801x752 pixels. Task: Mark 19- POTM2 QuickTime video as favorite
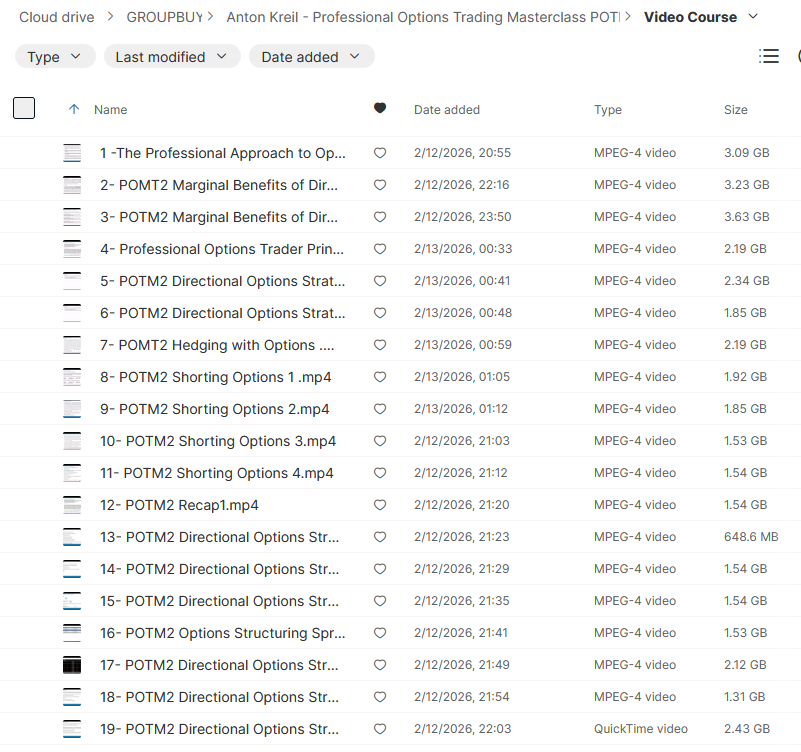coord(380,729)
